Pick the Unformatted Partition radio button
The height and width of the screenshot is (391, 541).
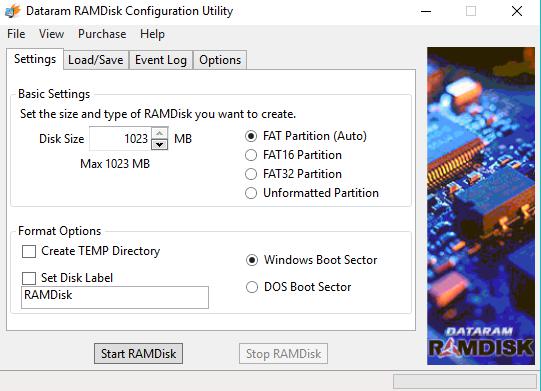[x=251, y=193]
